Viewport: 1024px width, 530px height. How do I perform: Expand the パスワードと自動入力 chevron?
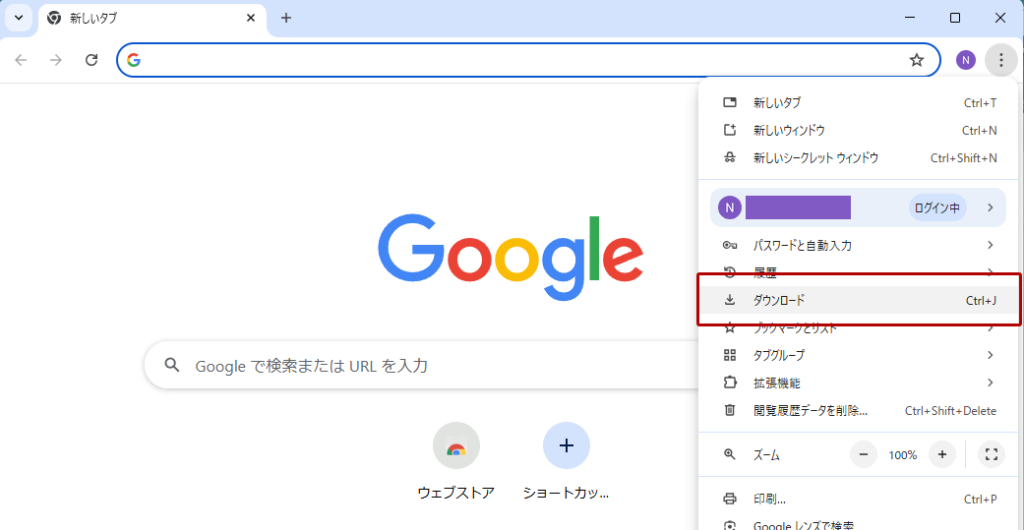point(990,245)
